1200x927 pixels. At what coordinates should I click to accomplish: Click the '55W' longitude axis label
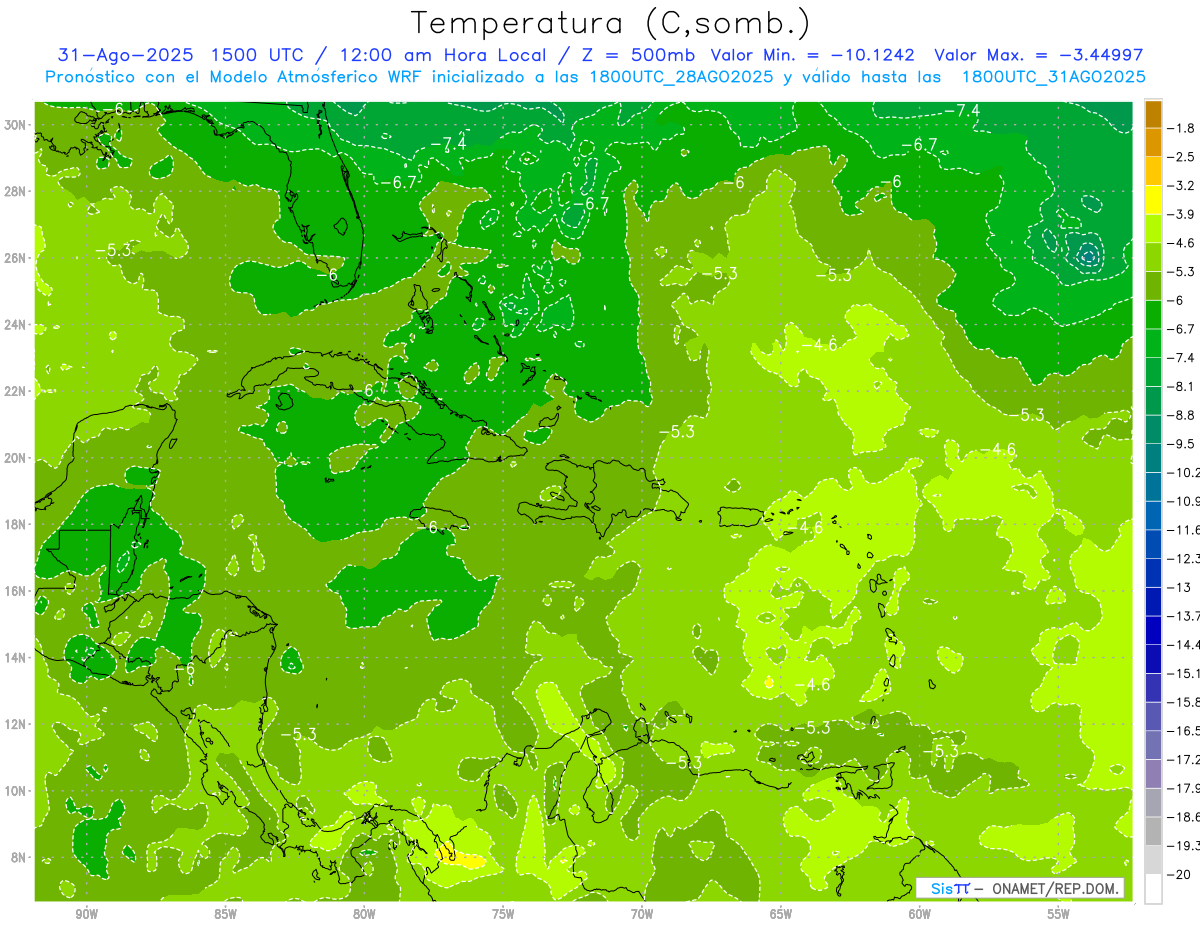pyautogui.click(x=1059, y=914)
